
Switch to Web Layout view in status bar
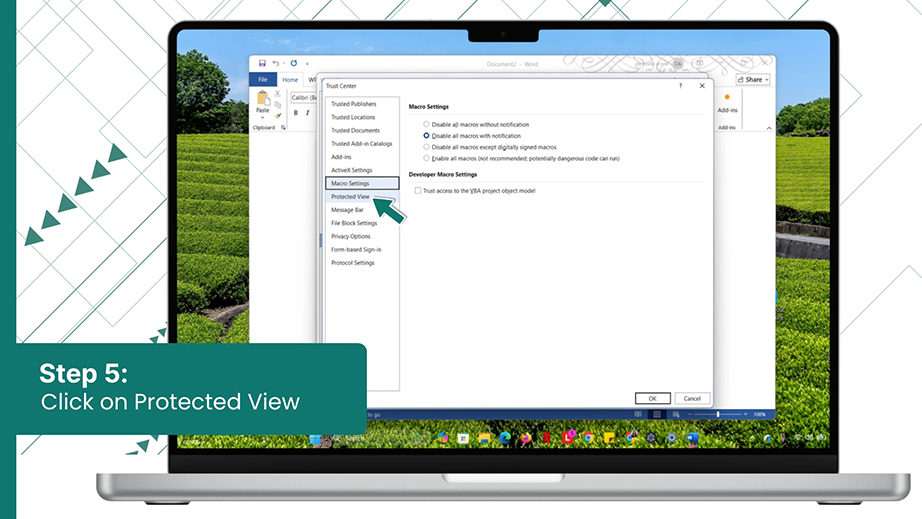point(676,414)
